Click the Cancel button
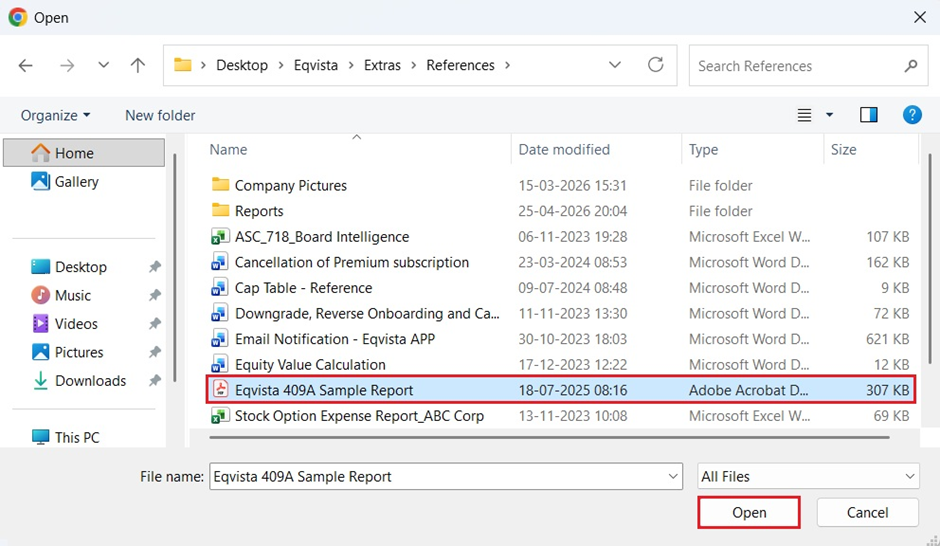The height and width of the screenshot is (546, 940). 867,512
